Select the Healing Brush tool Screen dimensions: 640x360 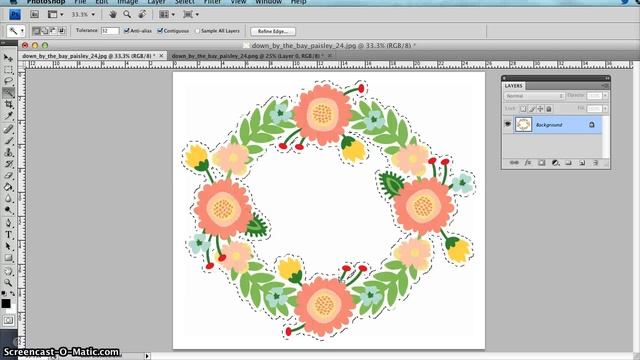8,129
